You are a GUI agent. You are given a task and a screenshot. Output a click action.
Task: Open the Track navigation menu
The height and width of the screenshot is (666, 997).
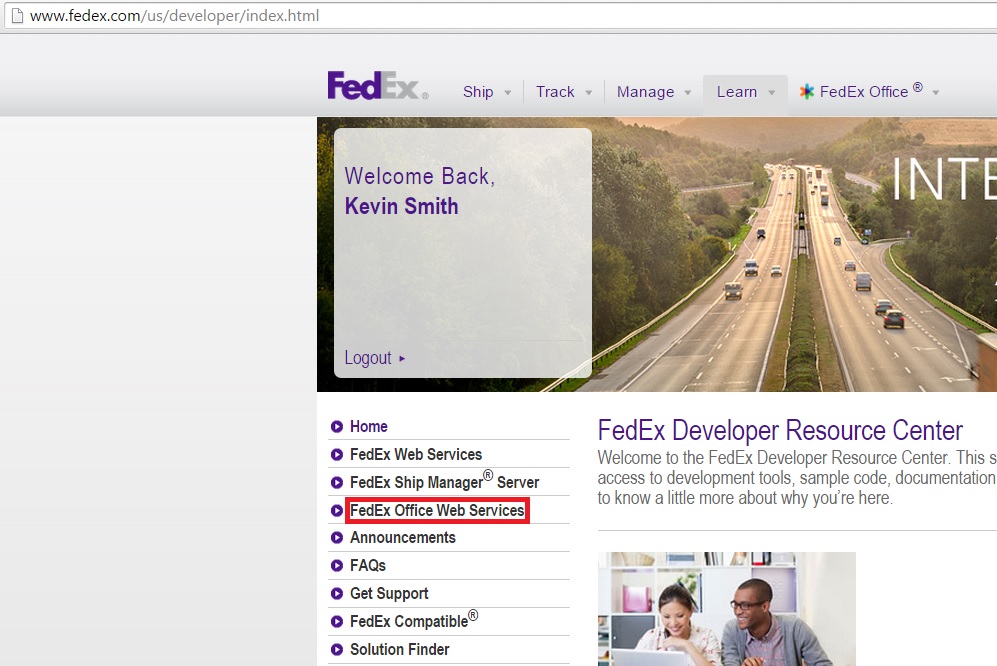[x=554, y=91]
